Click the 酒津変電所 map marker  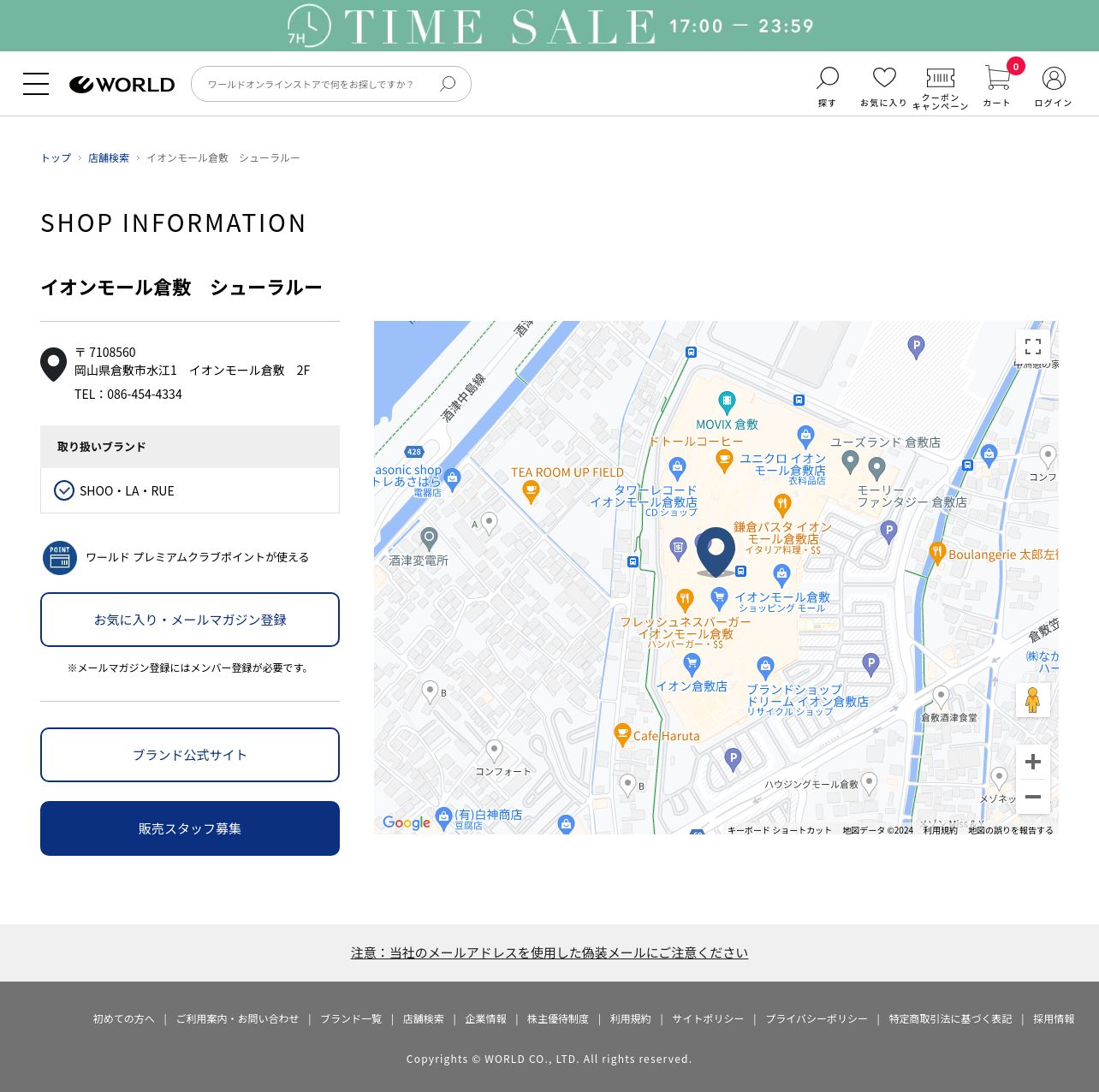pos(429,538)
